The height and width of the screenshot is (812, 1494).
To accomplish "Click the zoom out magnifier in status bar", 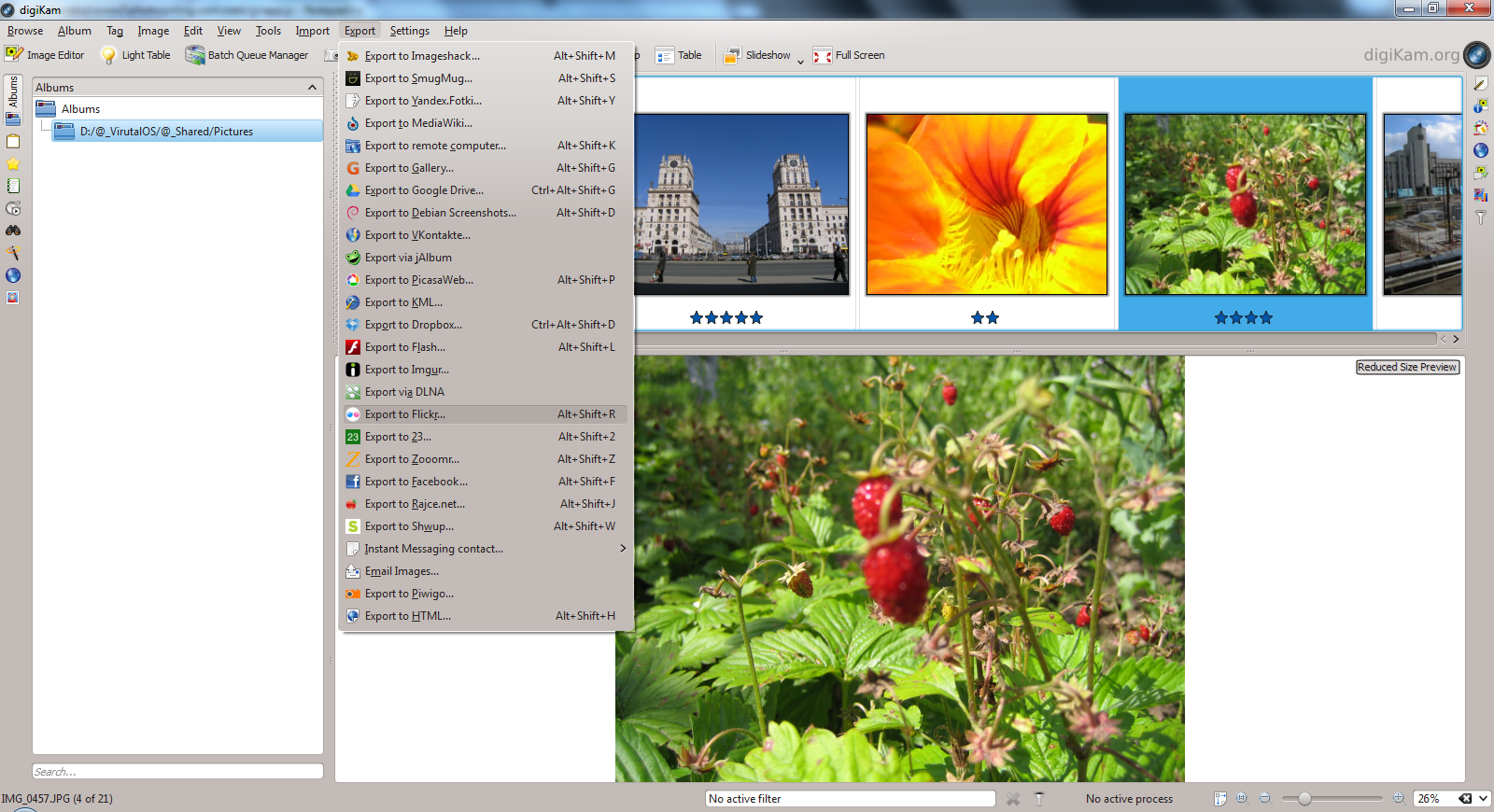I will click(x=1264, y=798).
